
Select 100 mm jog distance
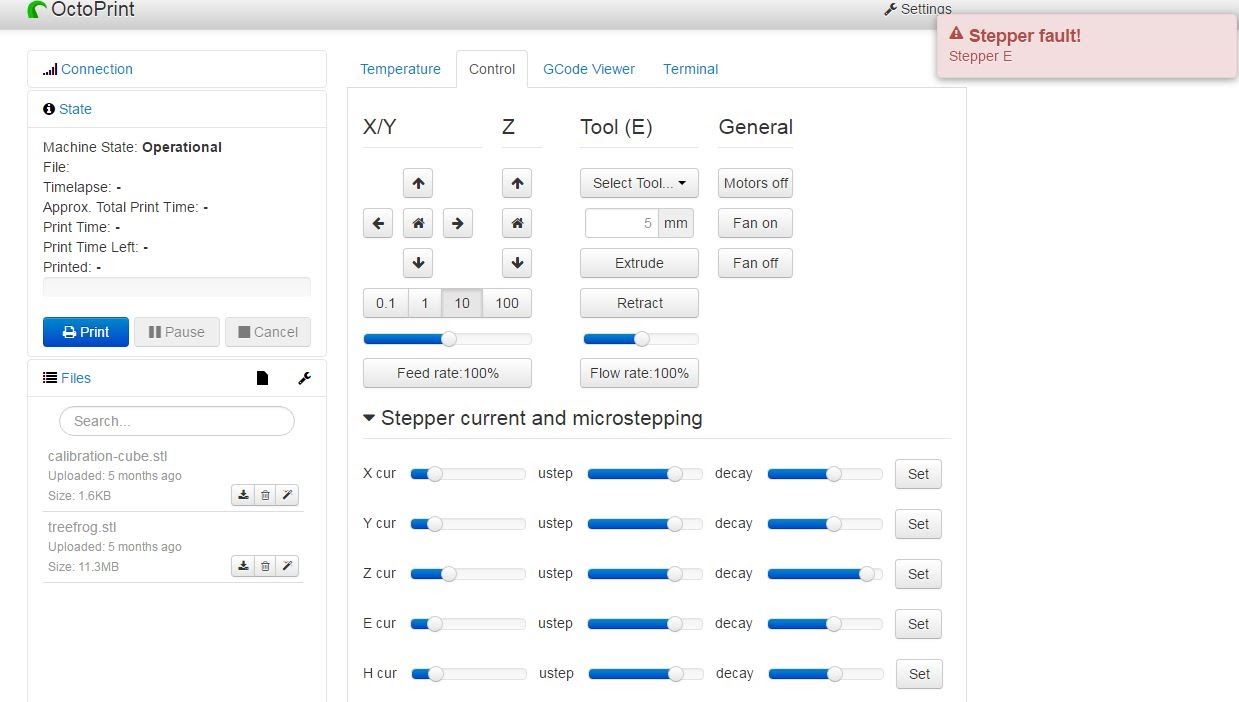(507, 303)
